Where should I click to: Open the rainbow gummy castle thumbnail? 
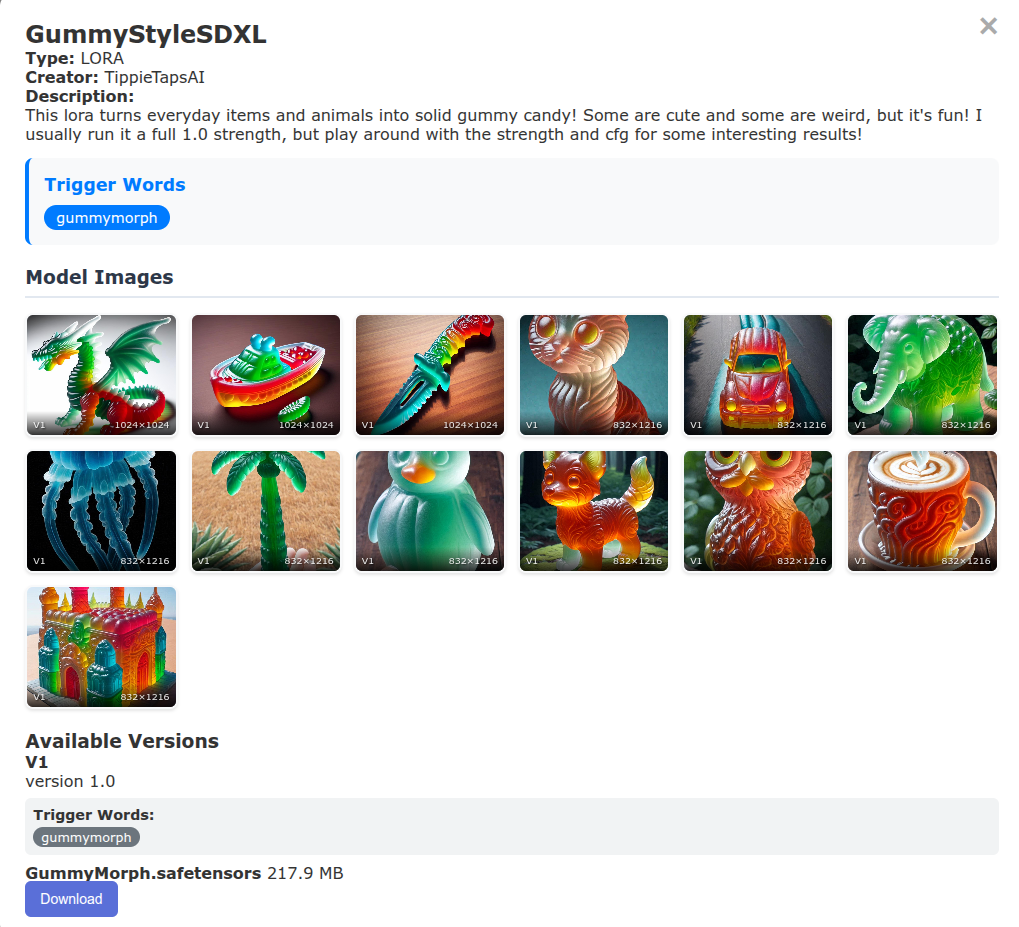(x=101, y=647)
